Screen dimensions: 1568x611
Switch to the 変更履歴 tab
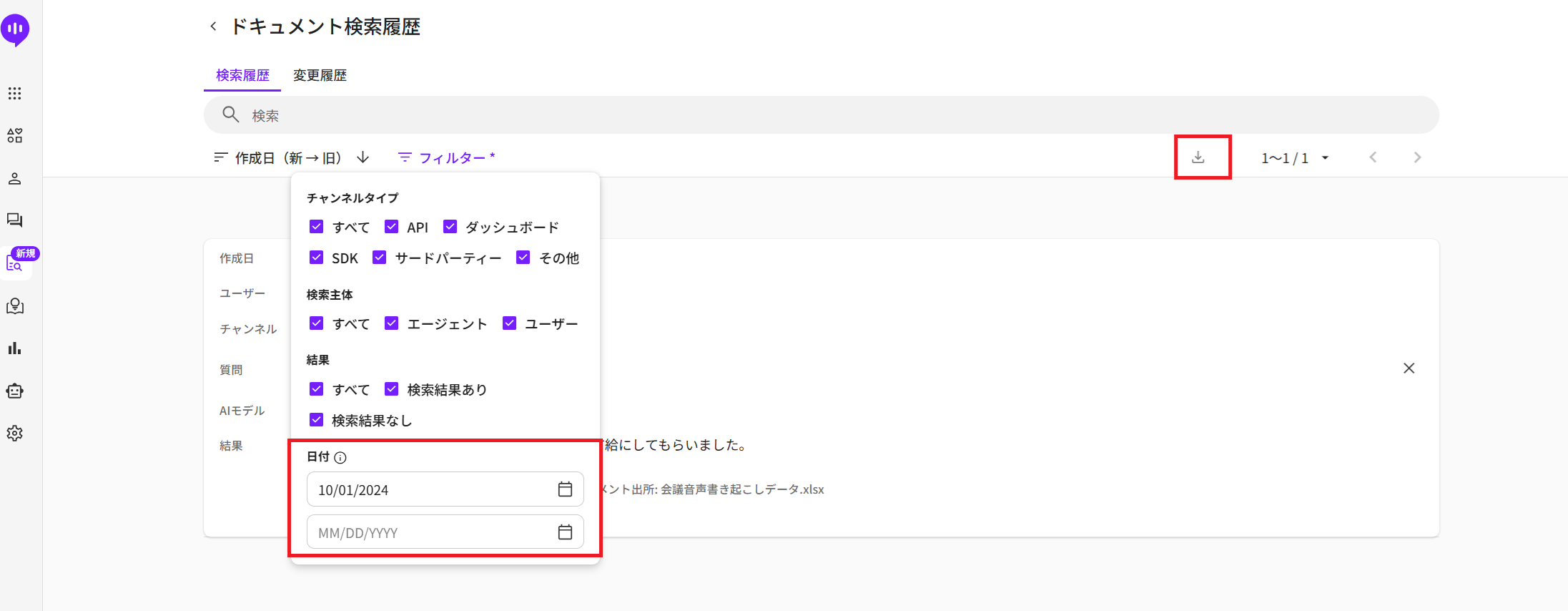(320, 75)
